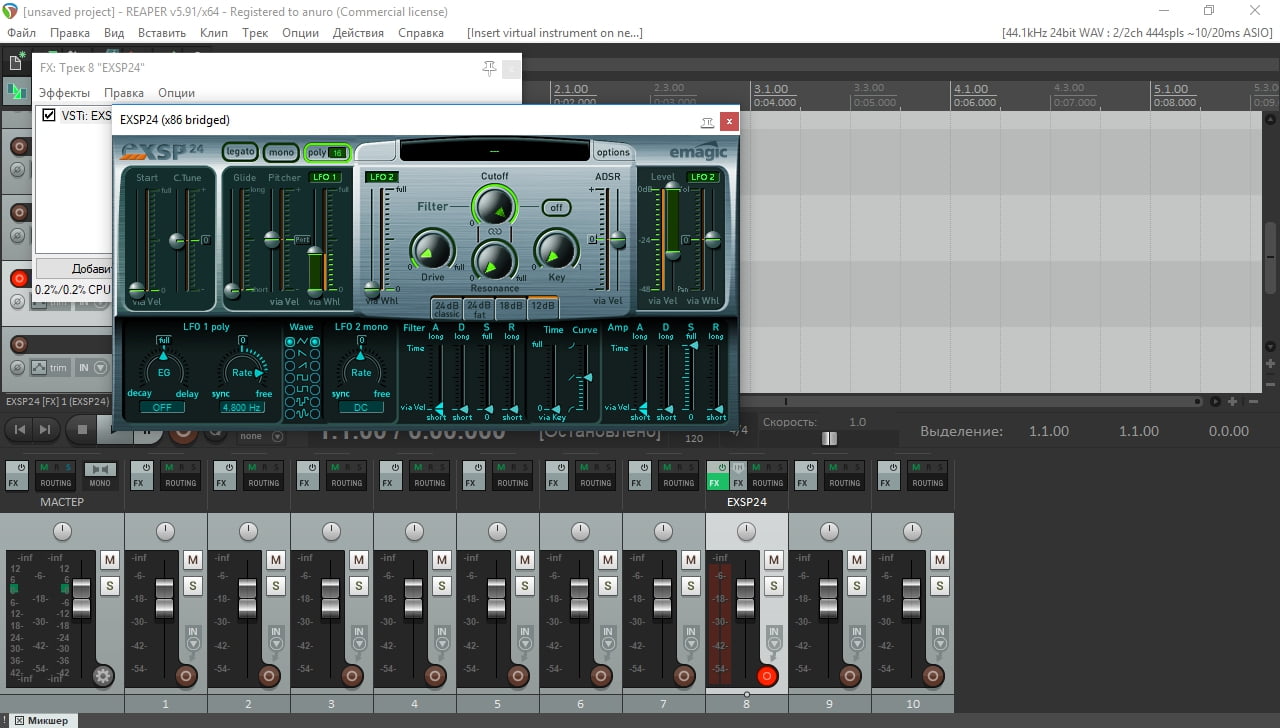Click the Cutoff knob in EXSP24 filter

(x=494, y=207)
